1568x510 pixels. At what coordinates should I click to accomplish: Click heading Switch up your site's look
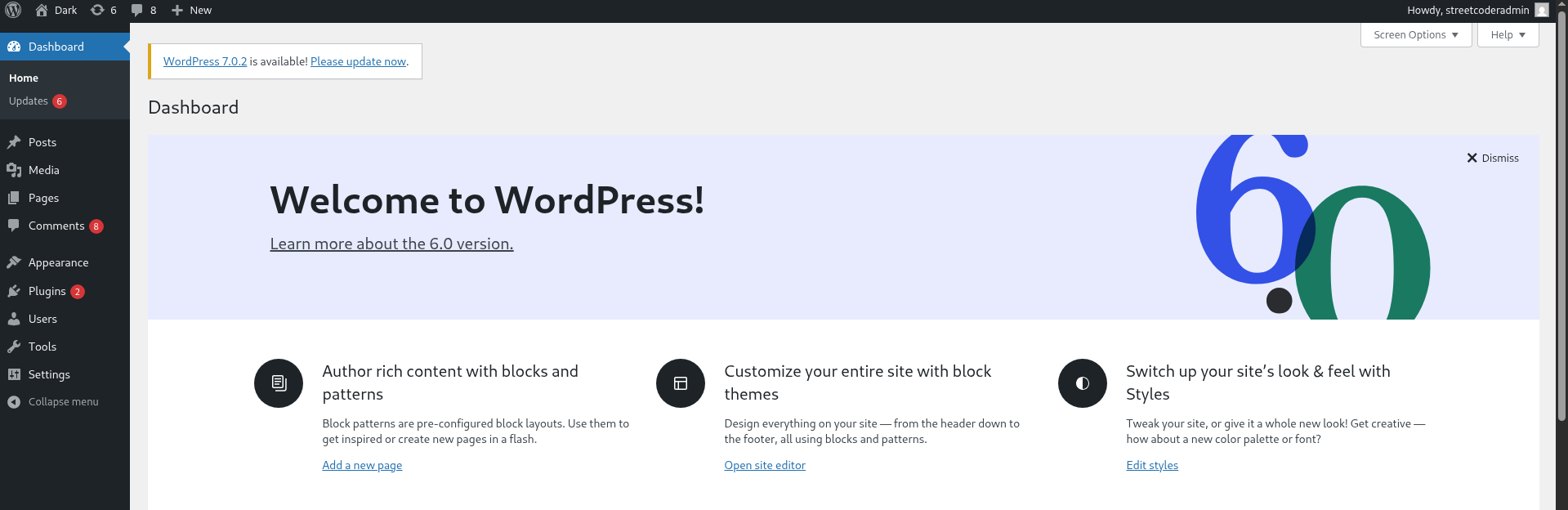pos(1258,382)
